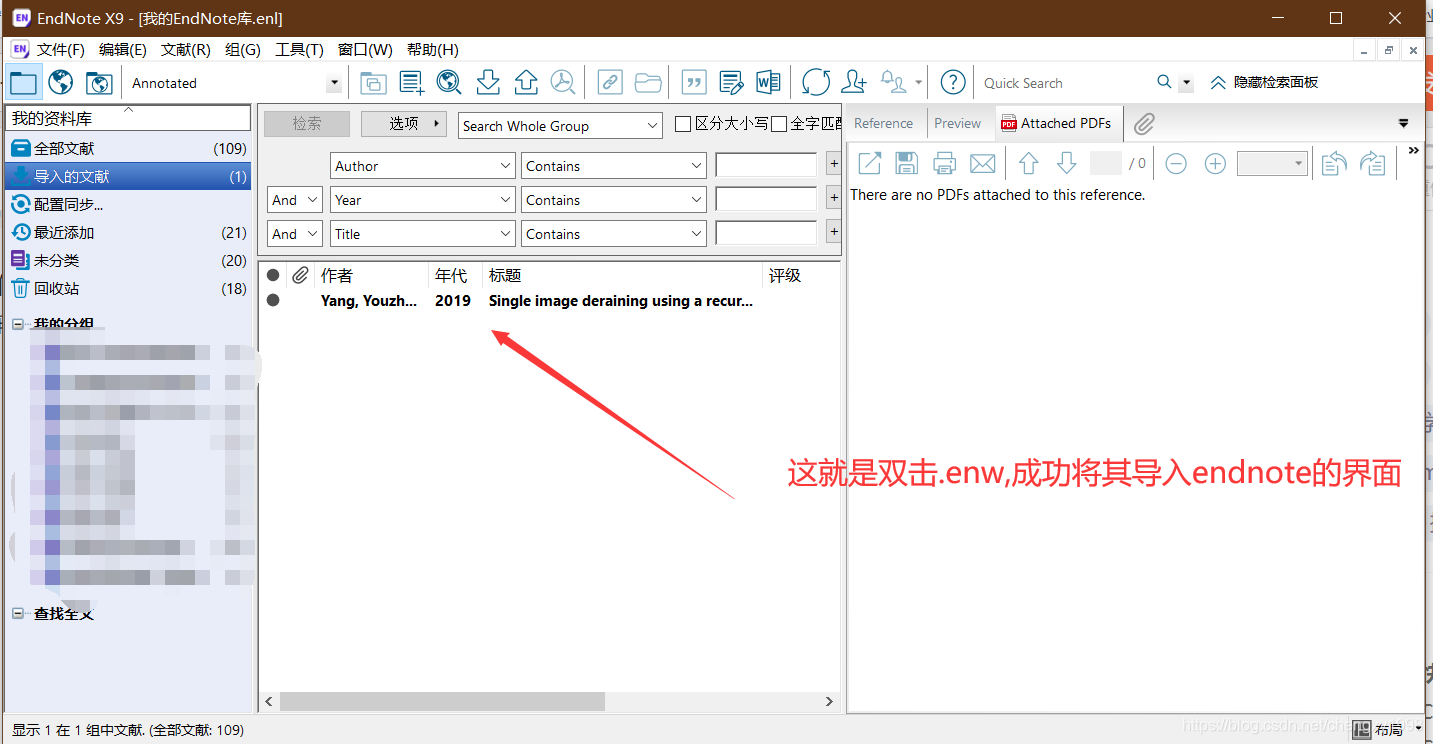This screenshot has width=1433, height=744.
Task: Rotate PDF counterclockwise icon
Action: [x=1334, y=163]
